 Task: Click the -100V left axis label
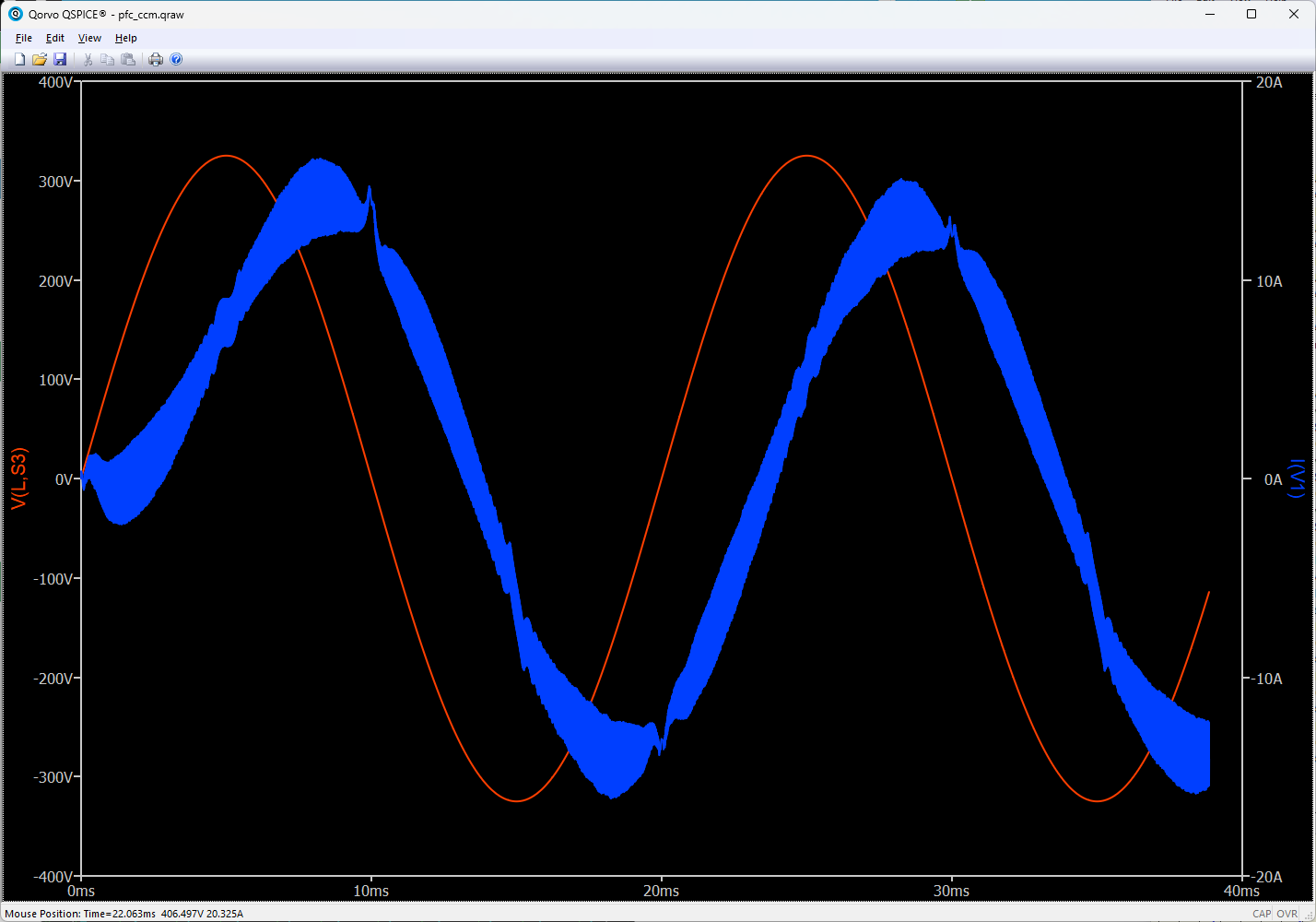point(53,579)
